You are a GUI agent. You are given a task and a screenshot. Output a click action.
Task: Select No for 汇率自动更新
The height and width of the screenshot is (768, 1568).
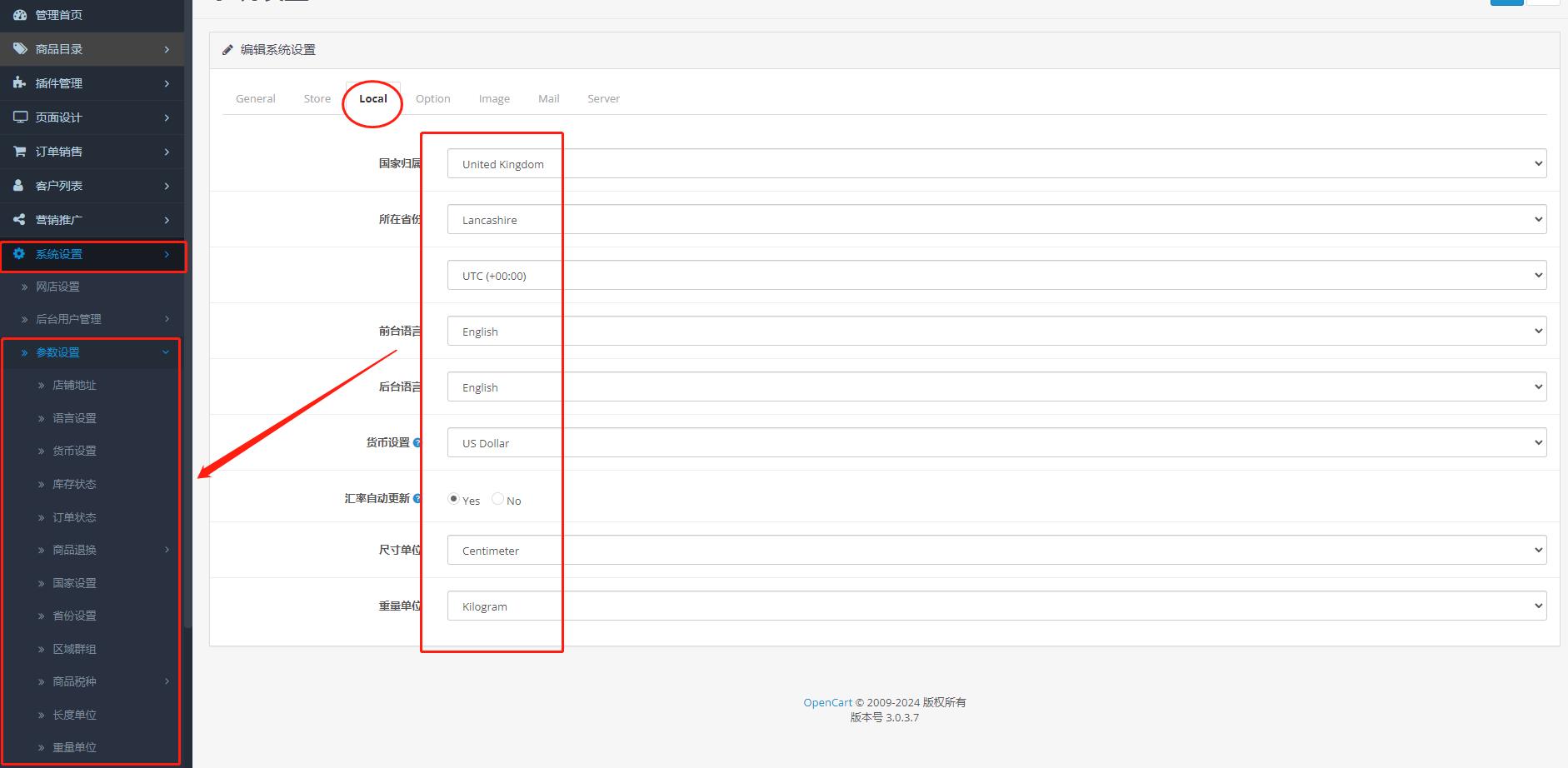497,499
